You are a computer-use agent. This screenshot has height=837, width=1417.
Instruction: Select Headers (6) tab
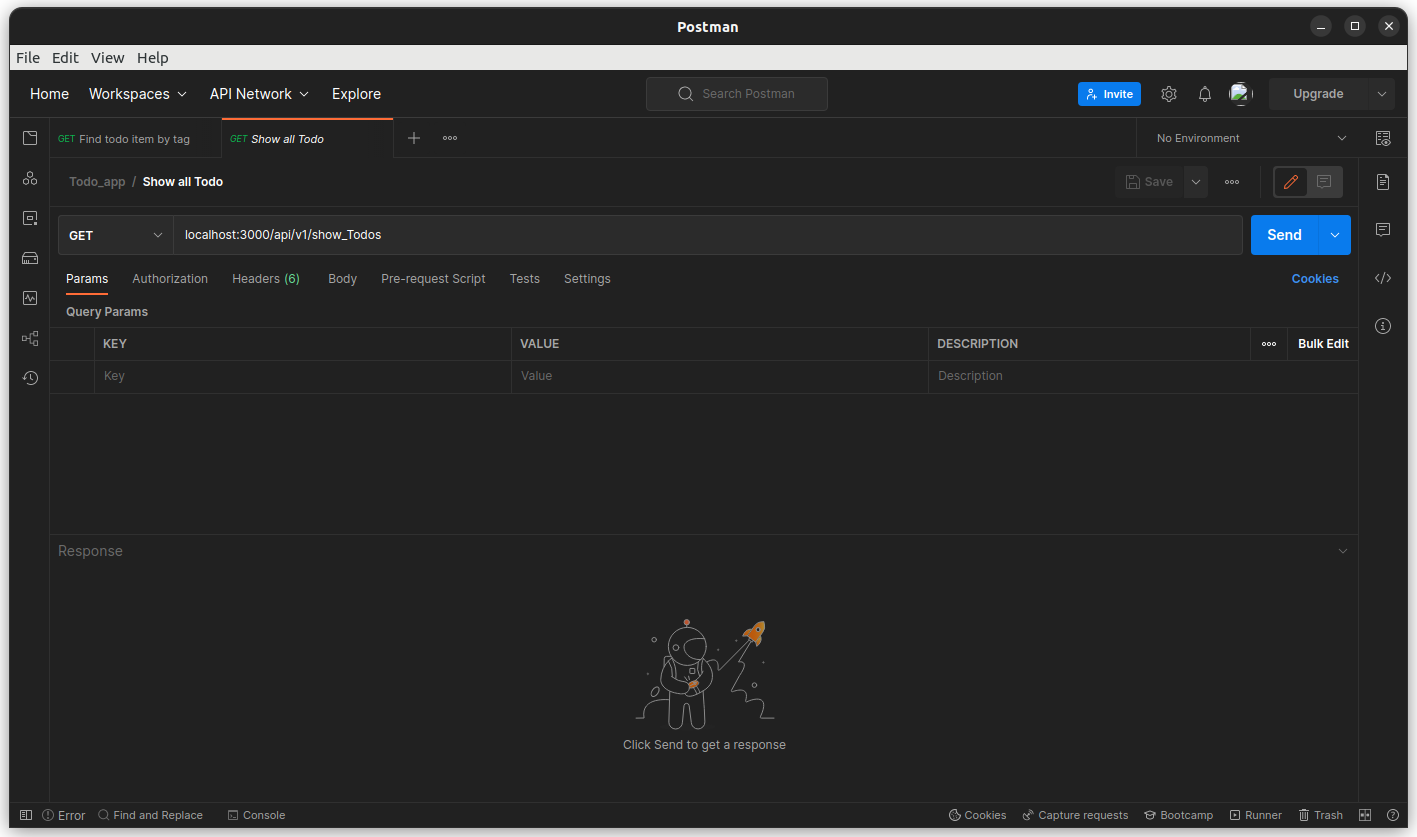[266, 279]
